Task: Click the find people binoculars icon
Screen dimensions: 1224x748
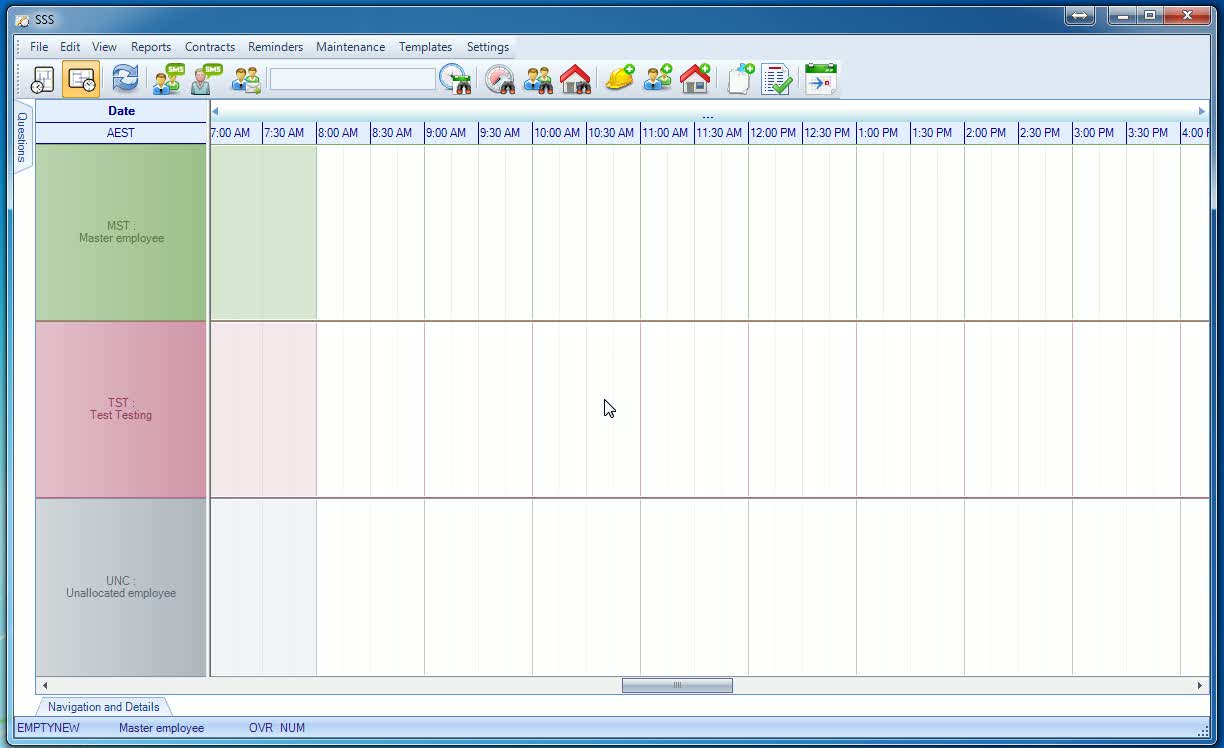Action: pos(538,79)
